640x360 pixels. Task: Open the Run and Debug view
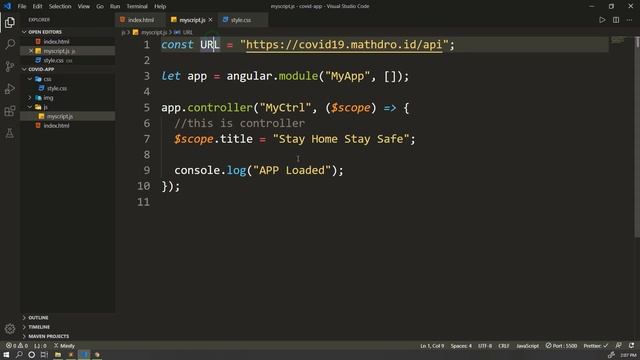point(10,89)
